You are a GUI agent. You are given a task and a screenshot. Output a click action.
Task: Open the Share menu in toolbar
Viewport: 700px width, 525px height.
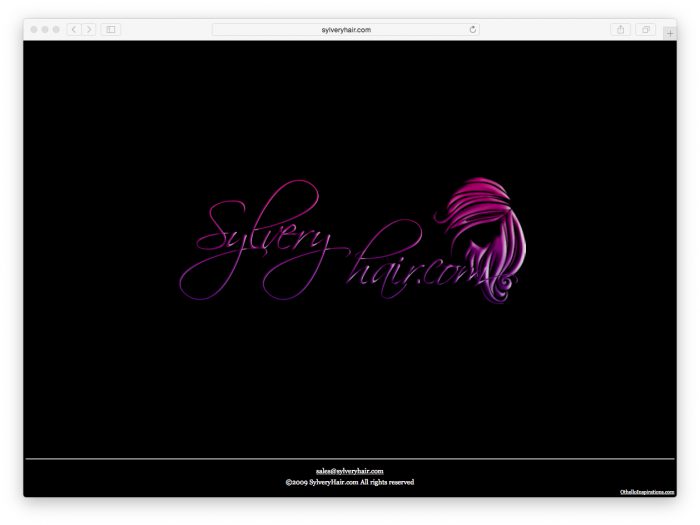tap(621, 30)
